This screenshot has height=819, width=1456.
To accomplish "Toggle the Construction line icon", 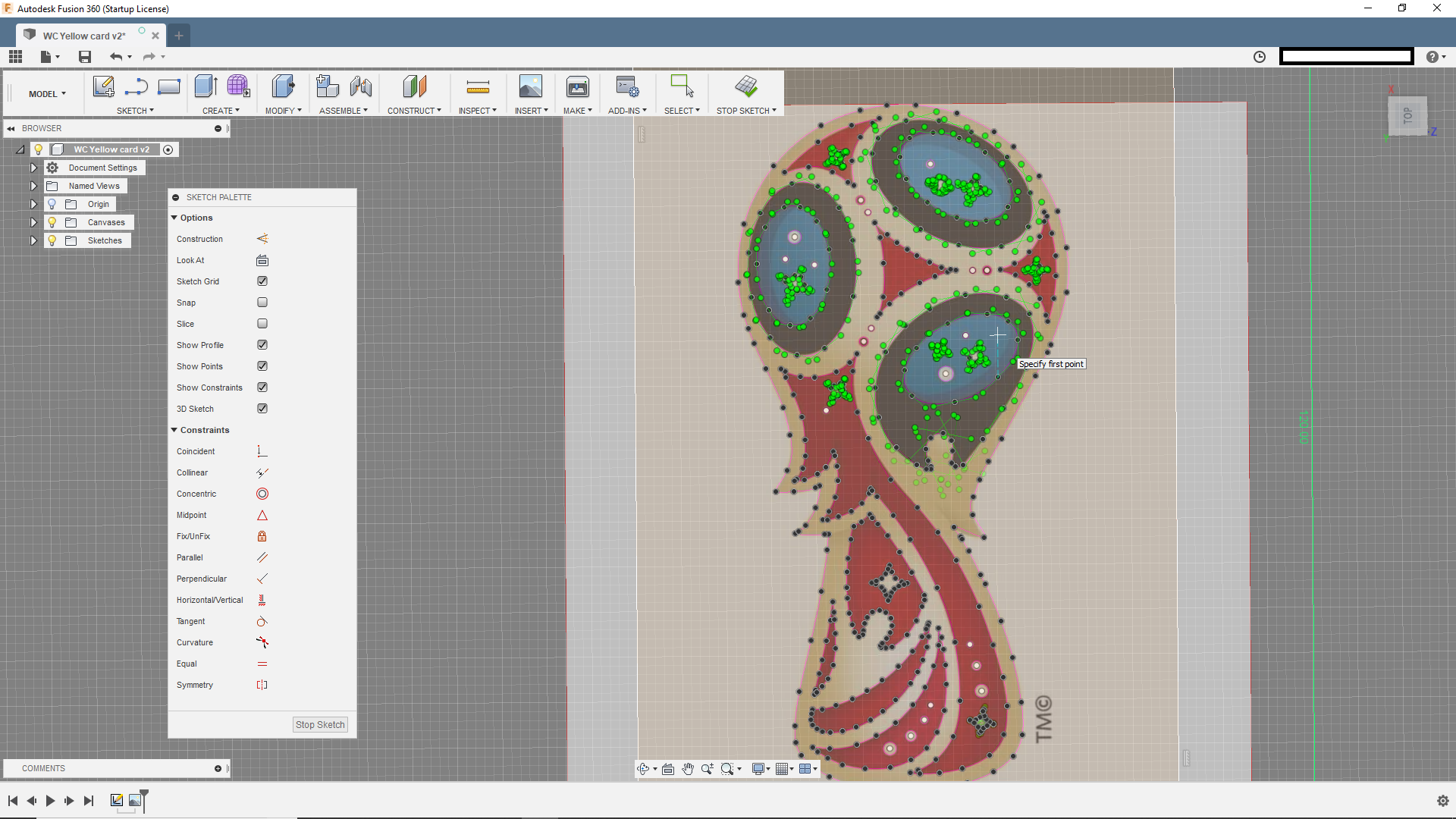I will [262, 239].
